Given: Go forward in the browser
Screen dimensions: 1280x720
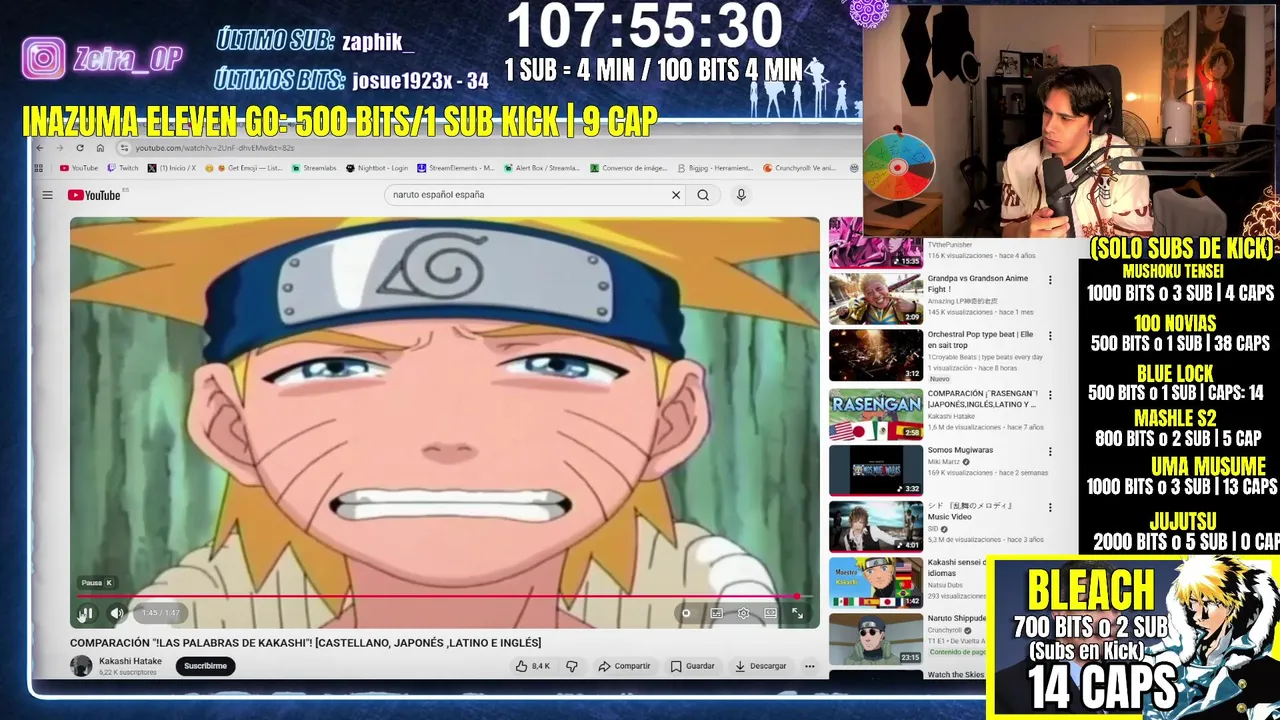Looking at the screenshot, I should click(x=59, y=148).
